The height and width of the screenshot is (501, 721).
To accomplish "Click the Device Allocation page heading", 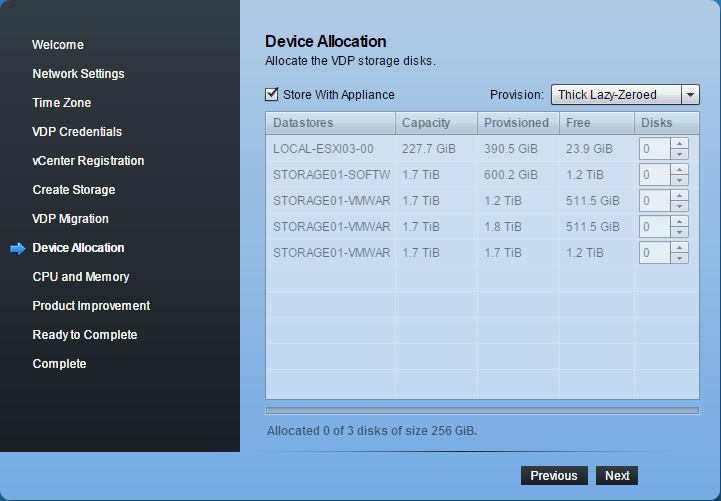I will point(326,41).
